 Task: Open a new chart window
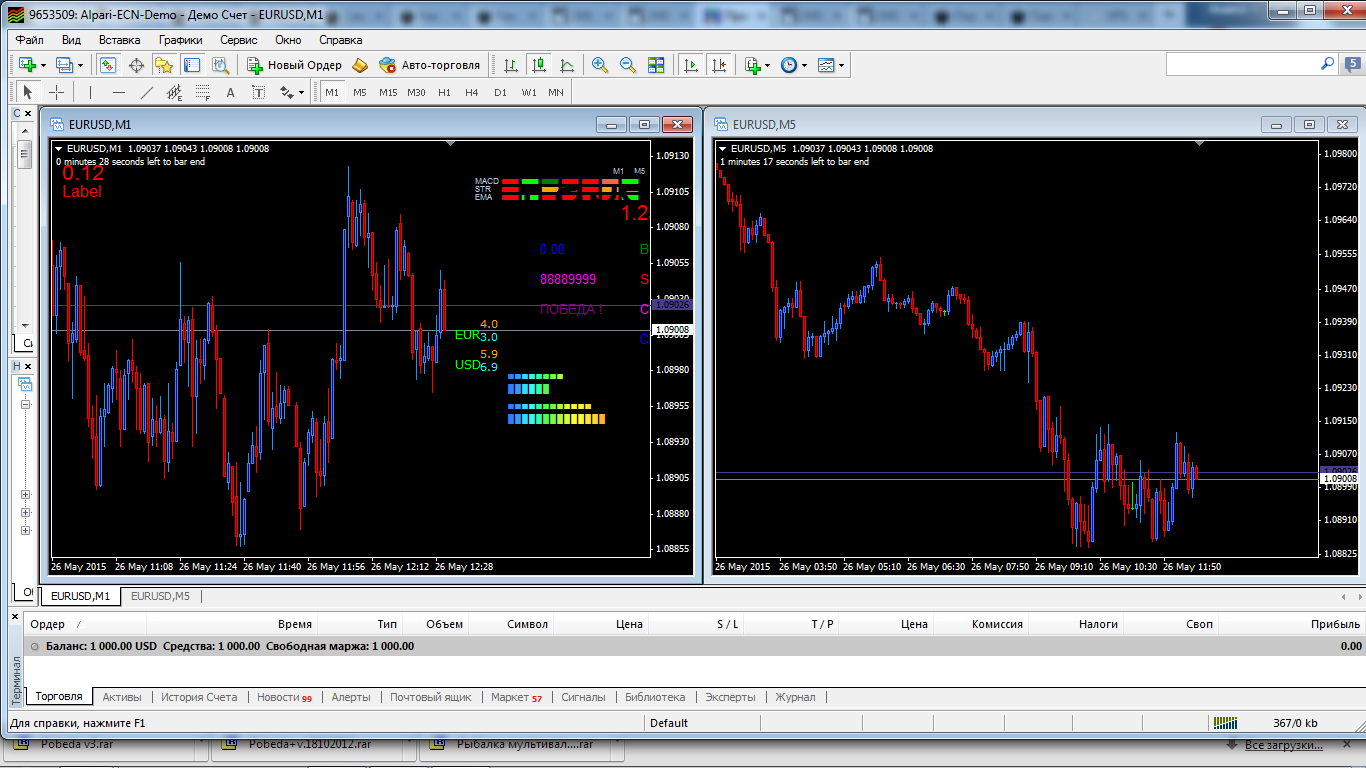click(x=27, y=65)
